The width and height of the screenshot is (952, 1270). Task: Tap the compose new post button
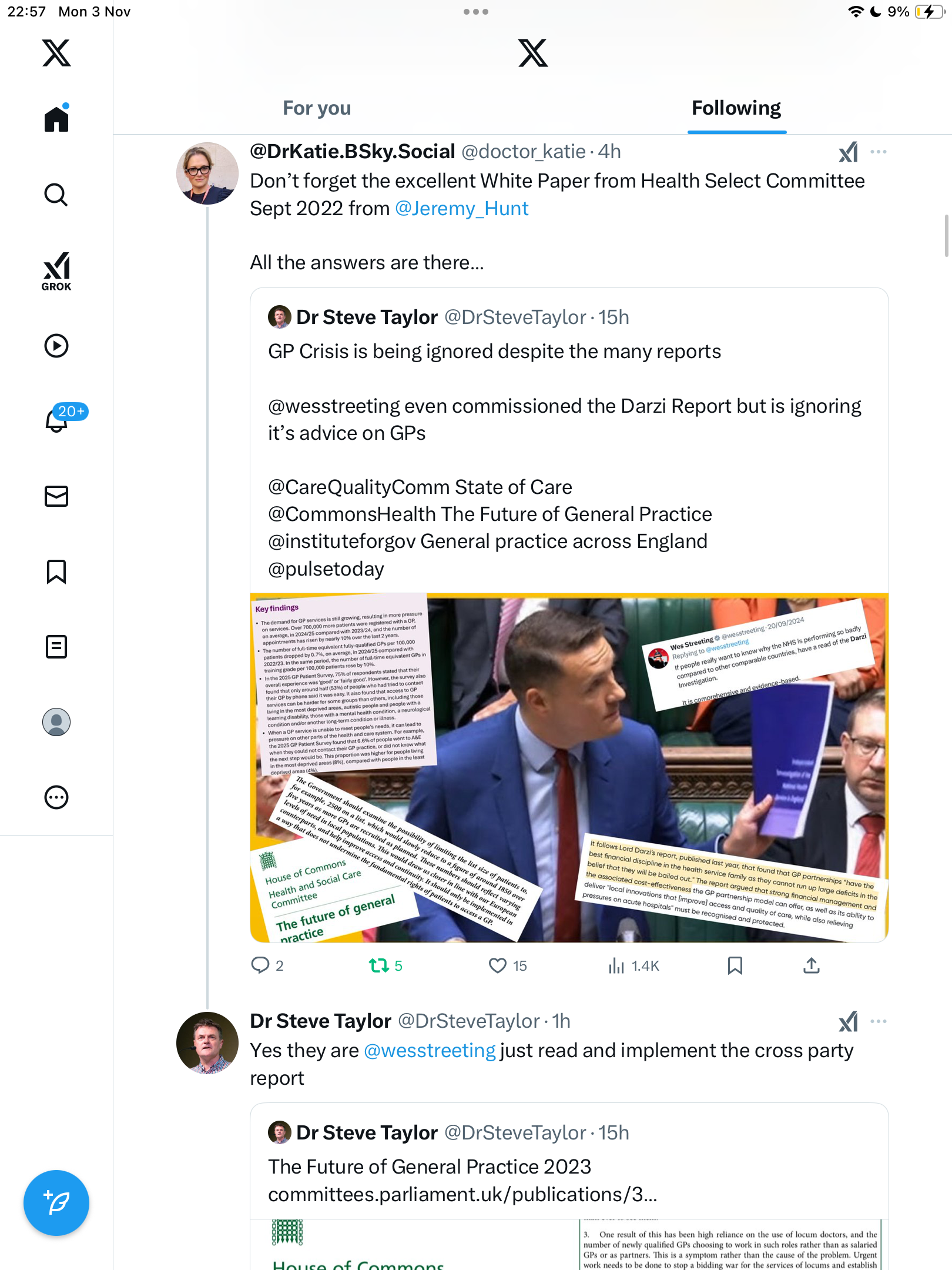[x=56, y=1202]
